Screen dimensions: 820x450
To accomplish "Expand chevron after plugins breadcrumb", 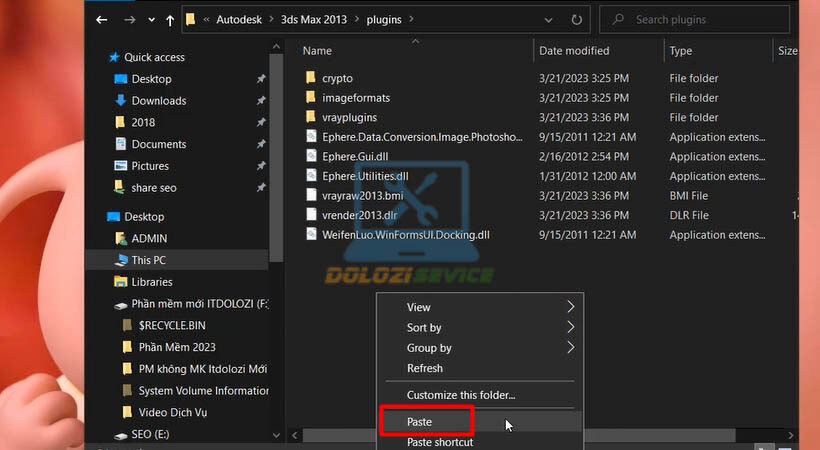I will (x=412, y=19).
